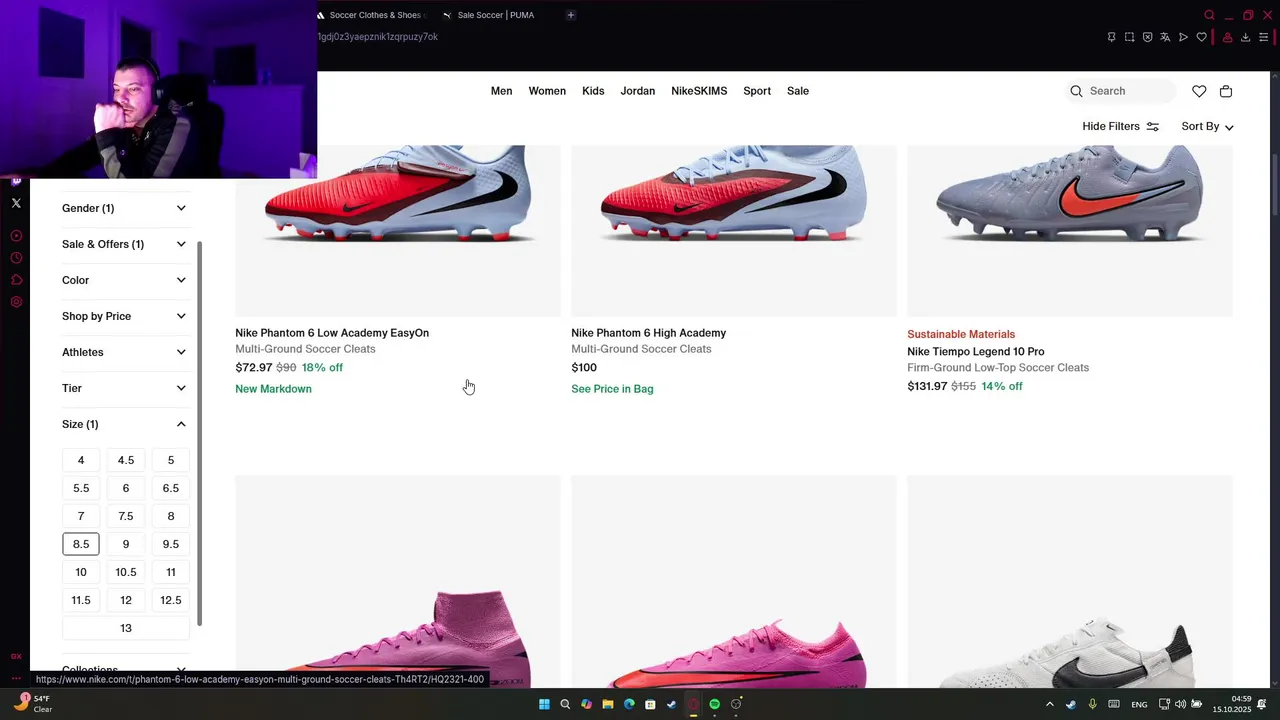The height and width of the screenshot is (720, 1280).
Task: Click the filter panel scrollbar
Action: coord(199,432)
